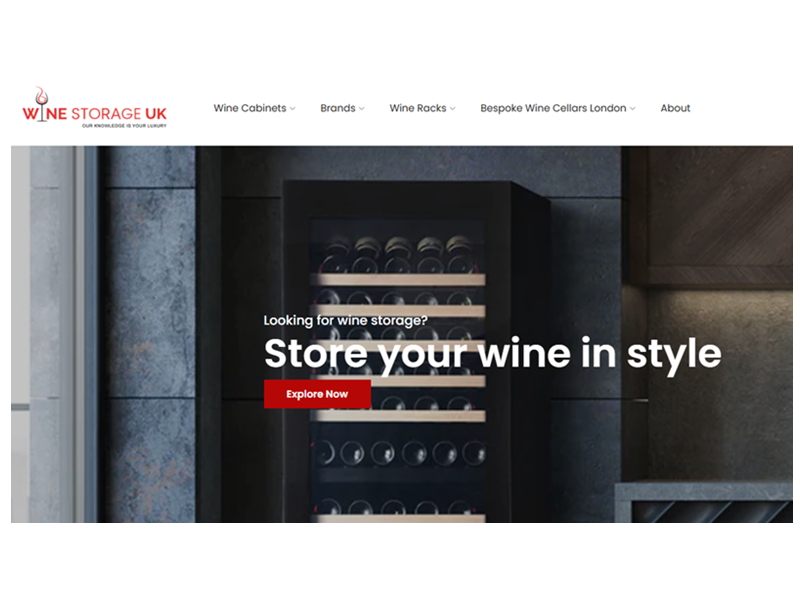Open Bespoke Wine Cellars London menu
800x600 pixels.
[553, 108]
